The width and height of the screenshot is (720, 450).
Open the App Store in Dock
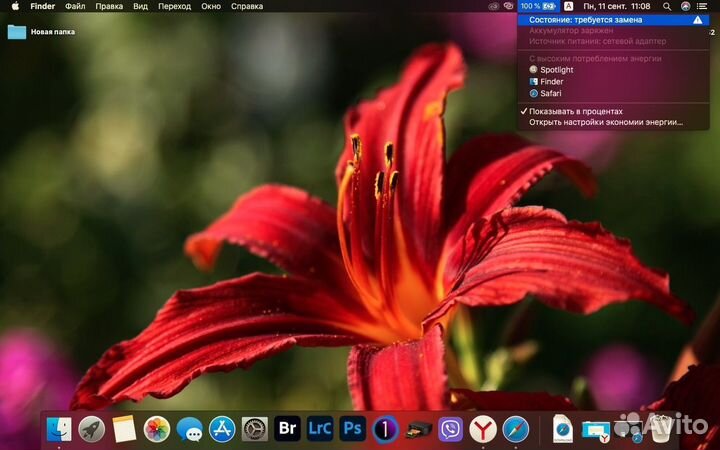[x=222, y=429]
